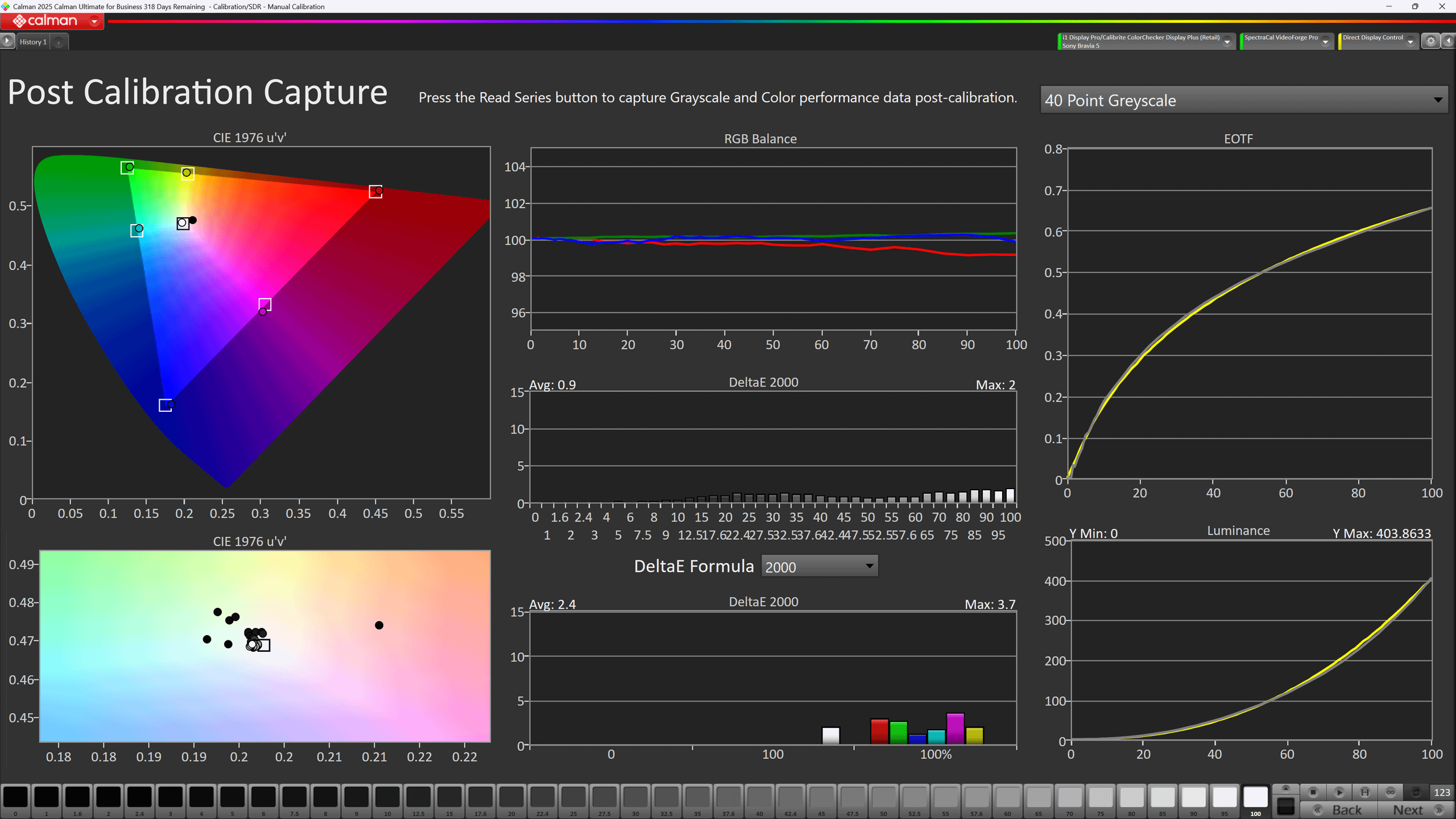Expand the SpectraCal VideoForge Pro source dropdown
This screenshot has width=1456, height=819.
point(1325,41)
